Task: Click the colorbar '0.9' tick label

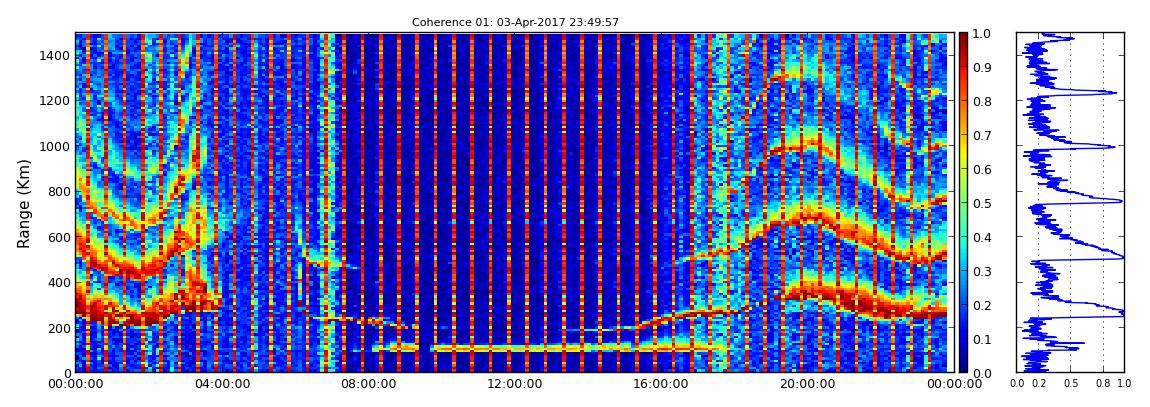Action: coord(982,67)
